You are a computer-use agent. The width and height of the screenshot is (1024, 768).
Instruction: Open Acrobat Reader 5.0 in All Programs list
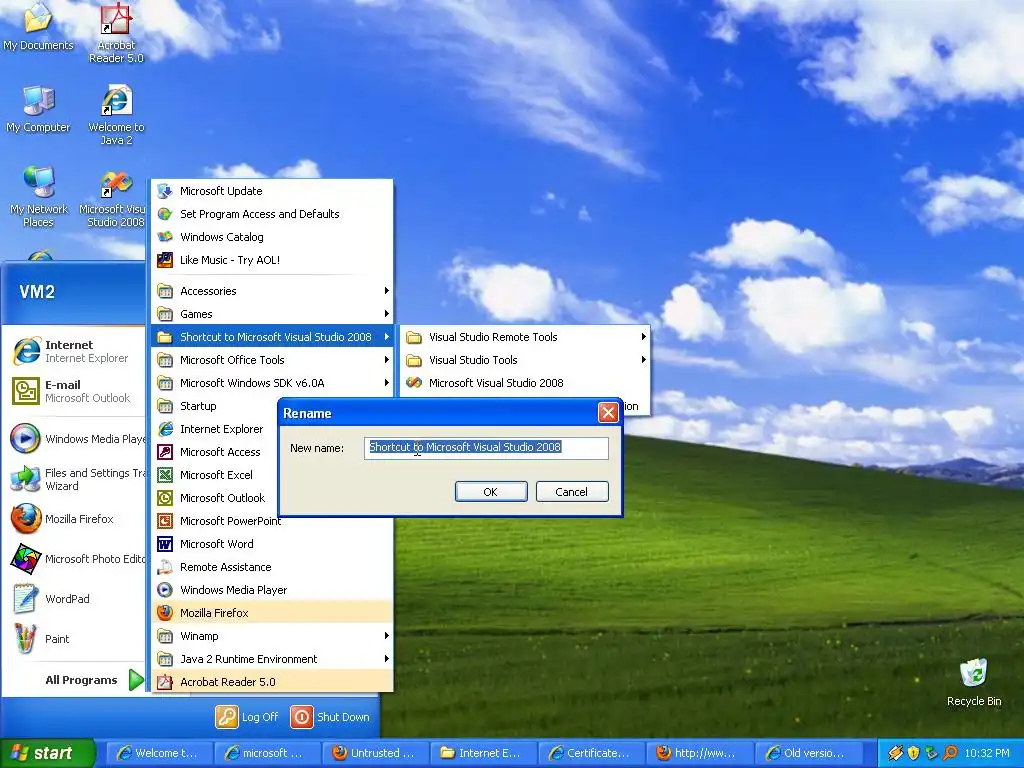point(272,682)
